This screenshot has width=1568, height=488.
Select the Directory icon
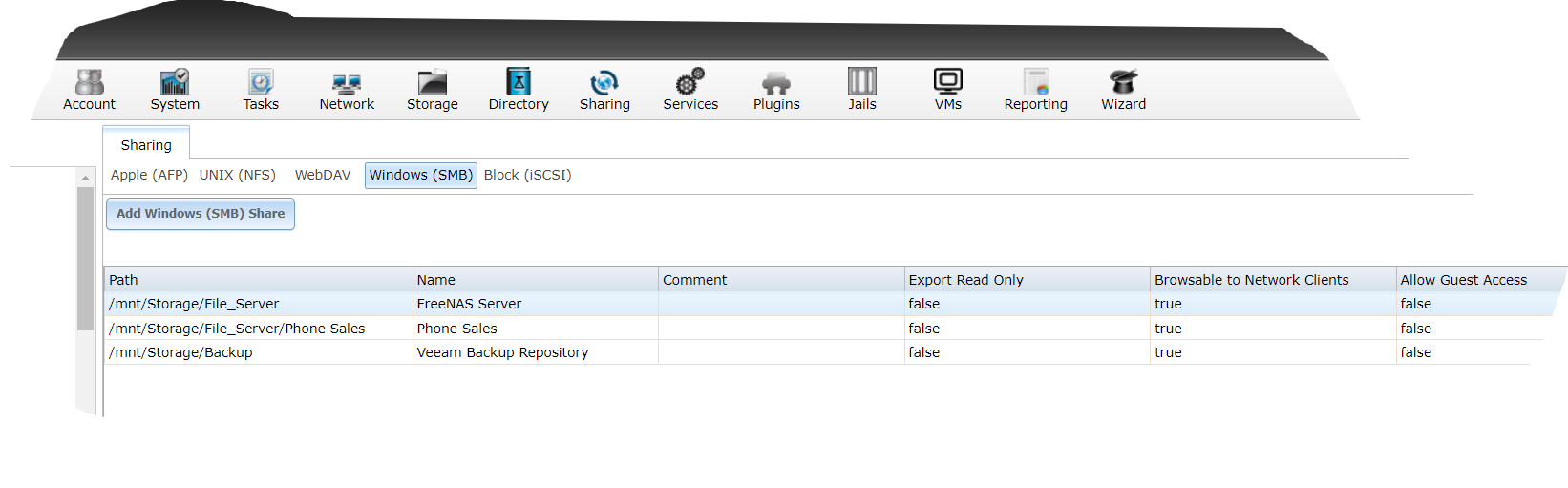click(519, 83)
